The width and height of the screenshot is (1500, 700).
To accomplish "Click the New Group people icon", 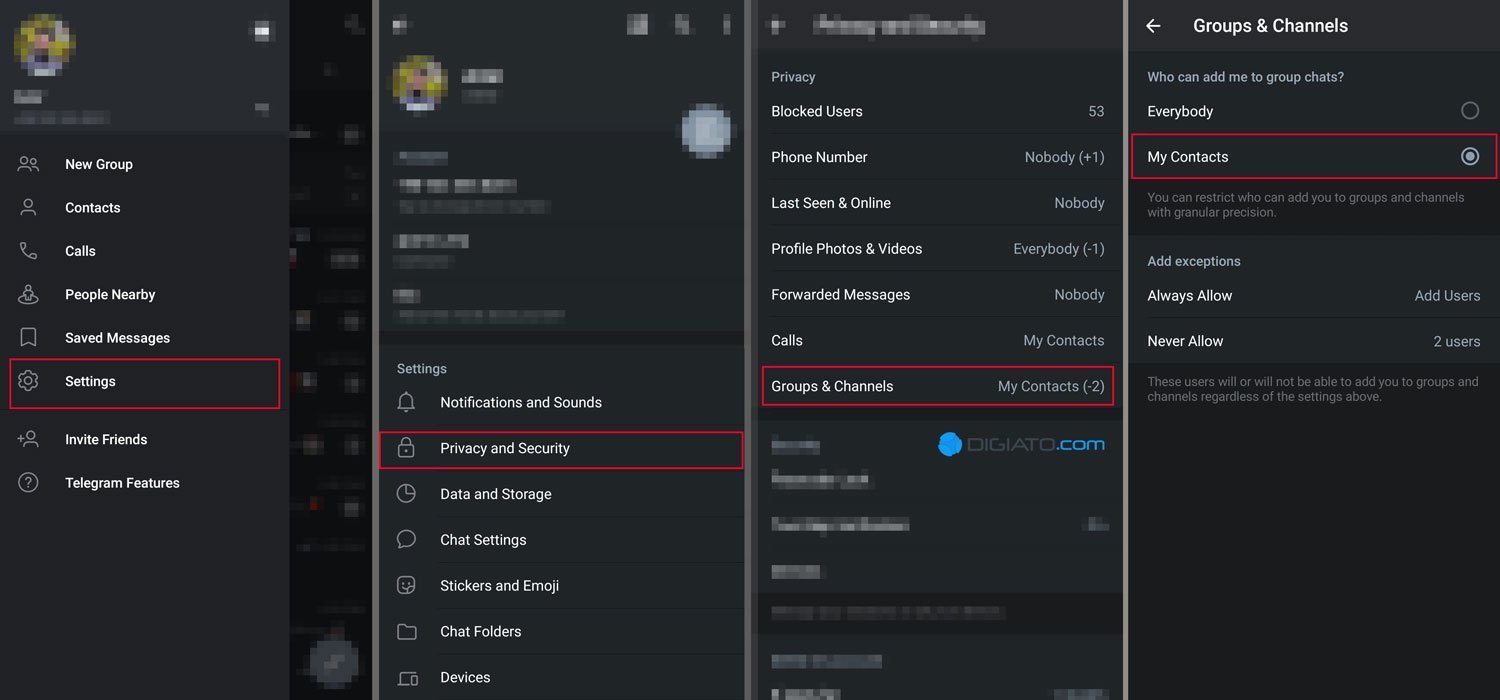I will pos(28,164).
